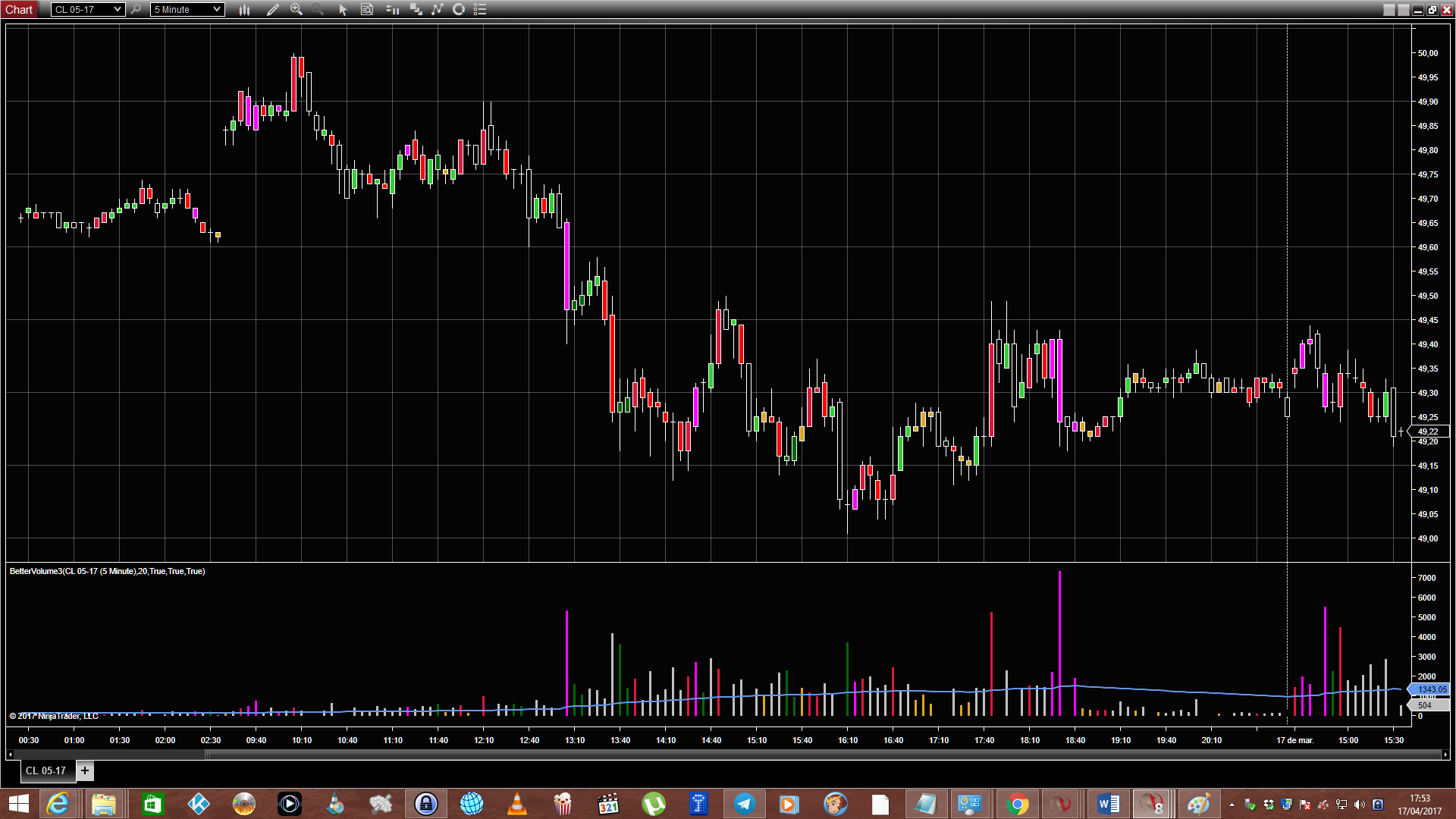Click the second gray link square button

[1403, 10]
